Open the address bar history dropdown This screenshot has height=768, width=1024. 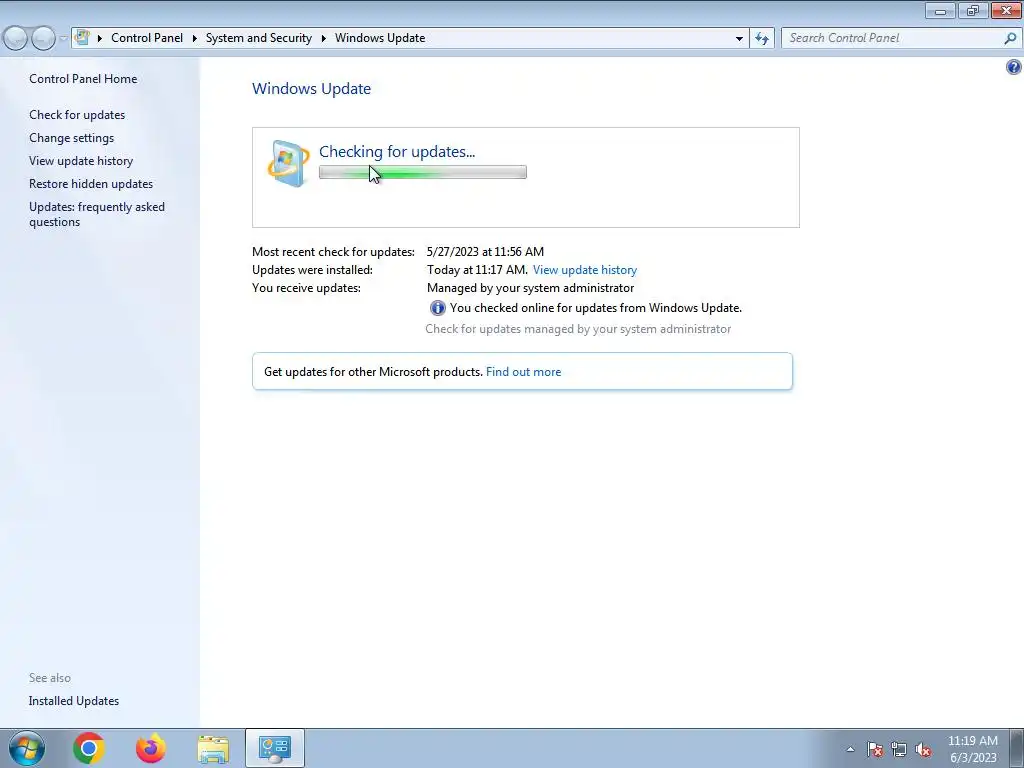pyautogui.click(x=739, y=38)
